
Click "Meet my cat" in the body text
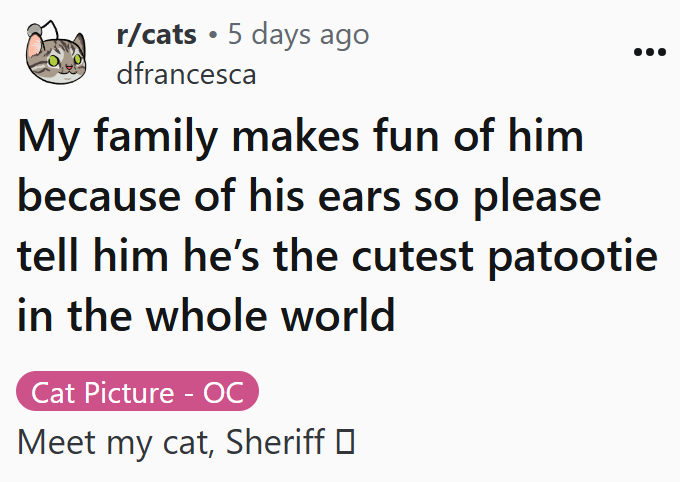pyautogui.click(x=109, y=441)
